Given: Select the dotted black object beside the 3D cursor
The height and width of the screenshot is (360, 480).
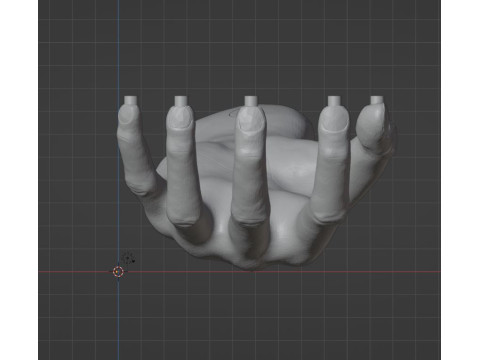Looking at the screenshot, I should 128,258.
